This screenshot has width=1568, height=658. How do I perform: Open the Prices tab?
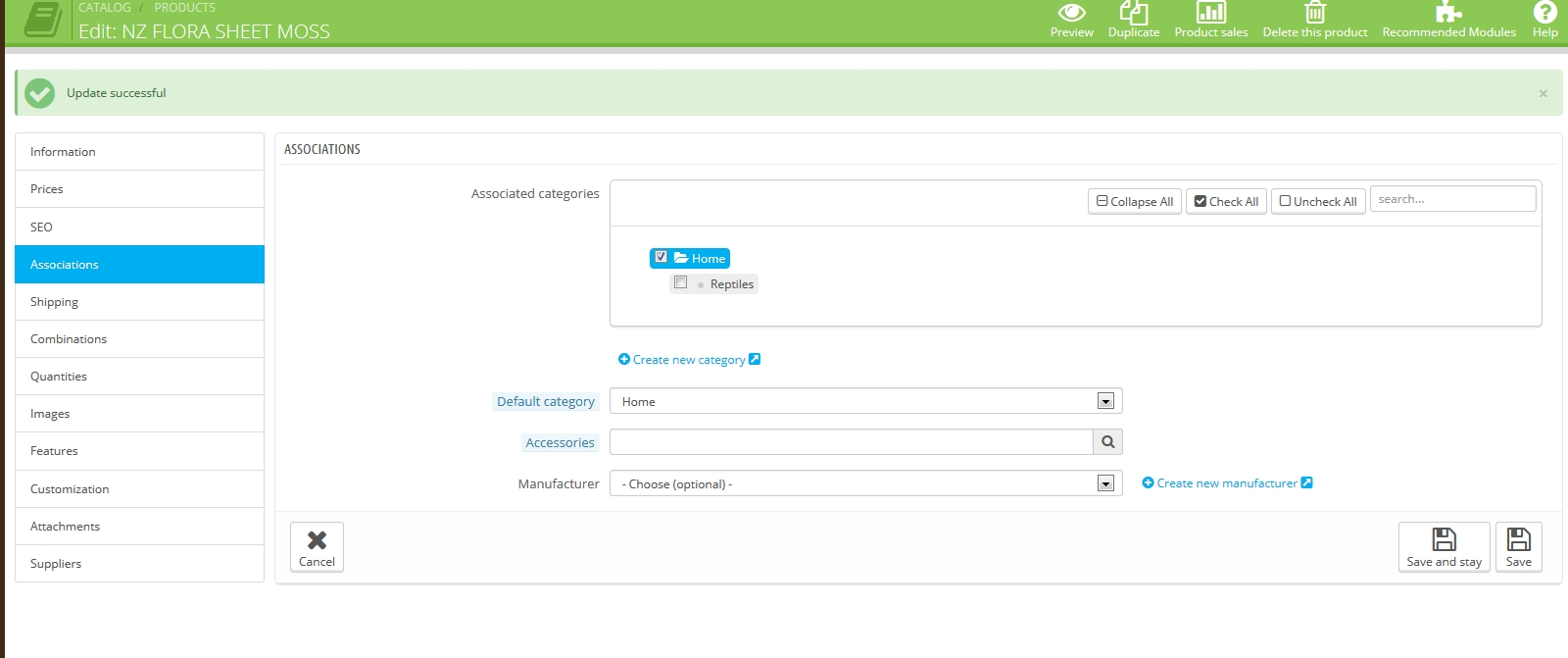(x=139, y=189)
